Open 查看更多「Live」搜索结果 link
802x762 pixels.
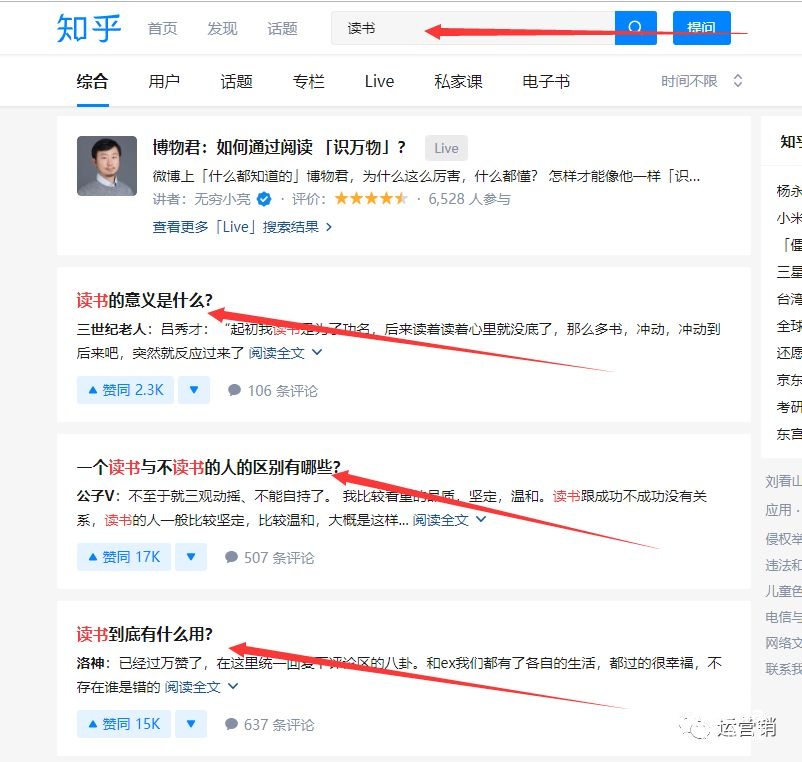pos(242,227)
